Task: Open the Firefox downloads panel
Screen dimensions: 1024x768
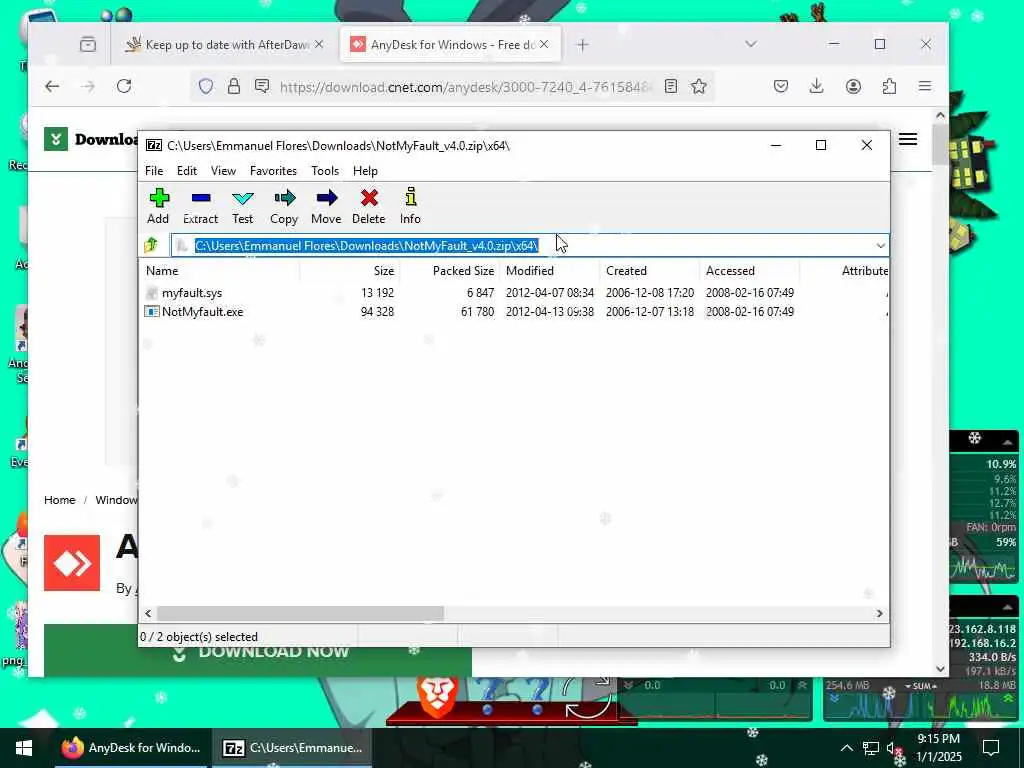Action: point(816,86)
